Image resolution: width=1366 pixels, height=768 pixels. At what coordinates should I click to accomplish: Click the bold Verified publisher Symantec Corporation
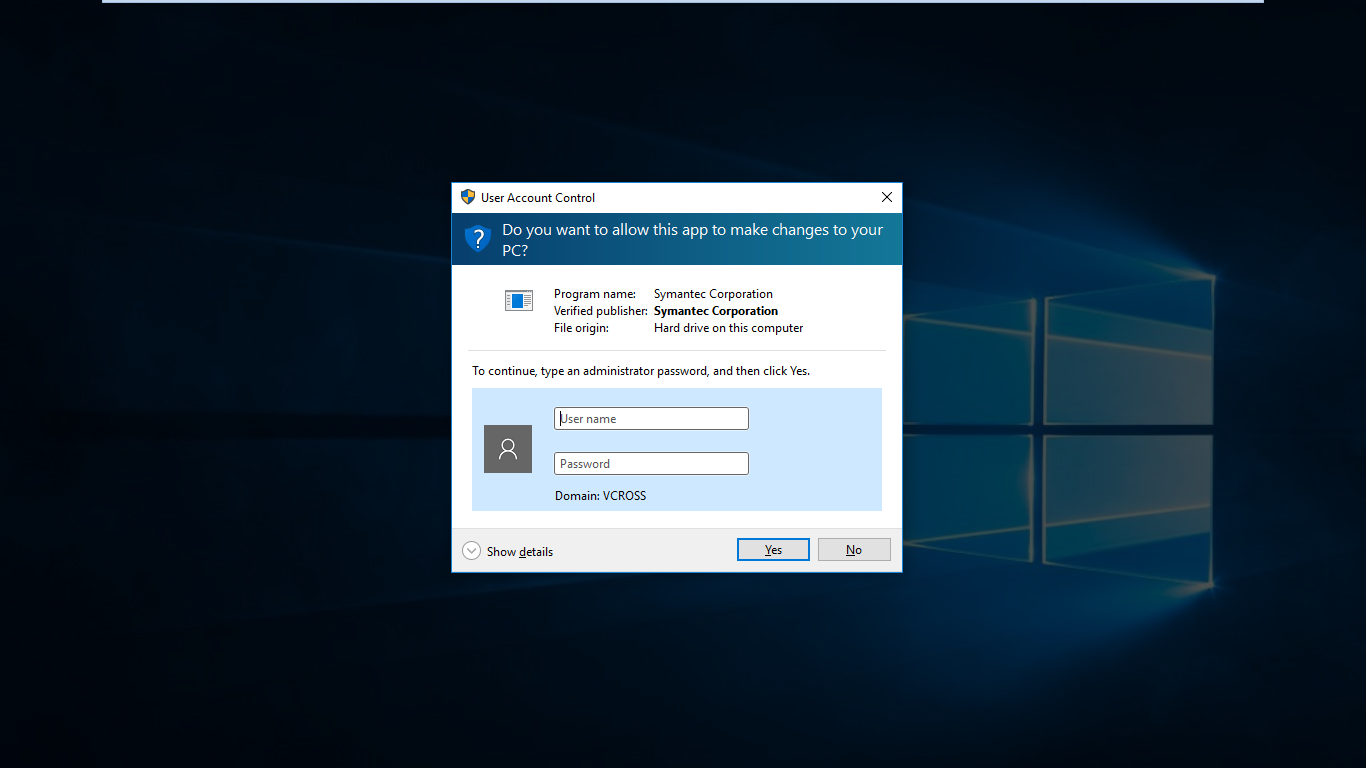pos(715,311)
